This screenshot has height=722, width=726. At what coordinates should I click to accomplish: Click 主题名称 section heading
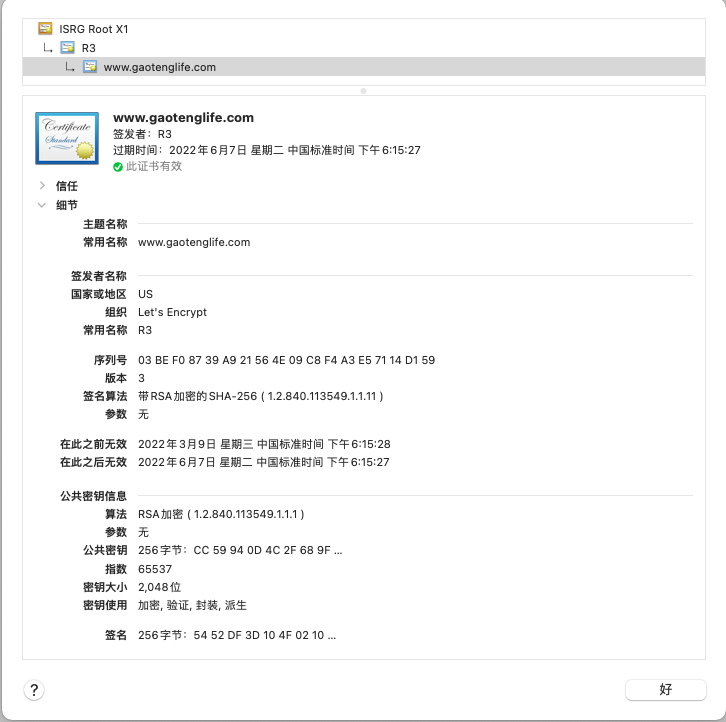[x=105, y=224]
